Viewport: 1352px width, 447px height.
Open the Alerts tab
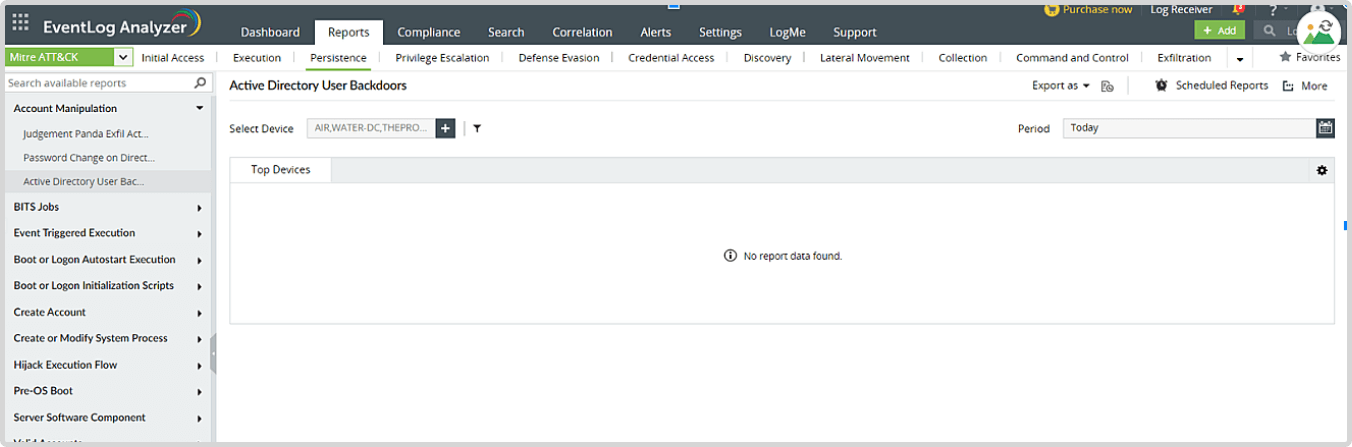pos(656,32)
